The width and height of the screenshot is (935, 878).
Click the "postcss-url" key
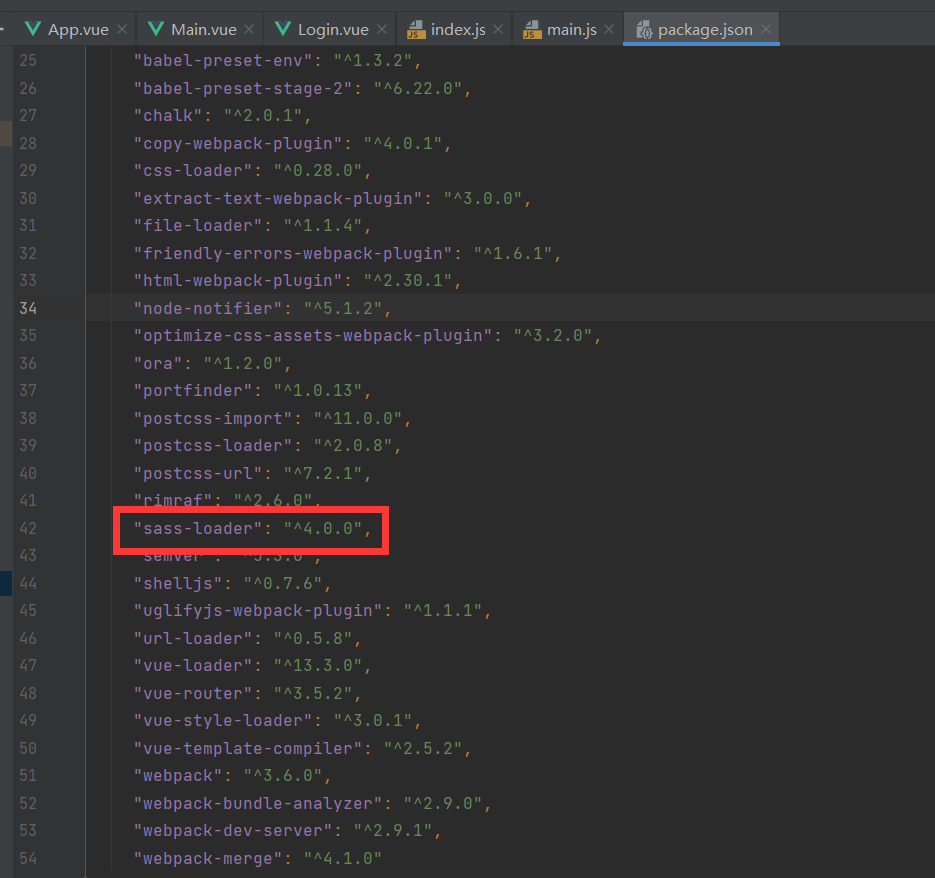point(198,474)
